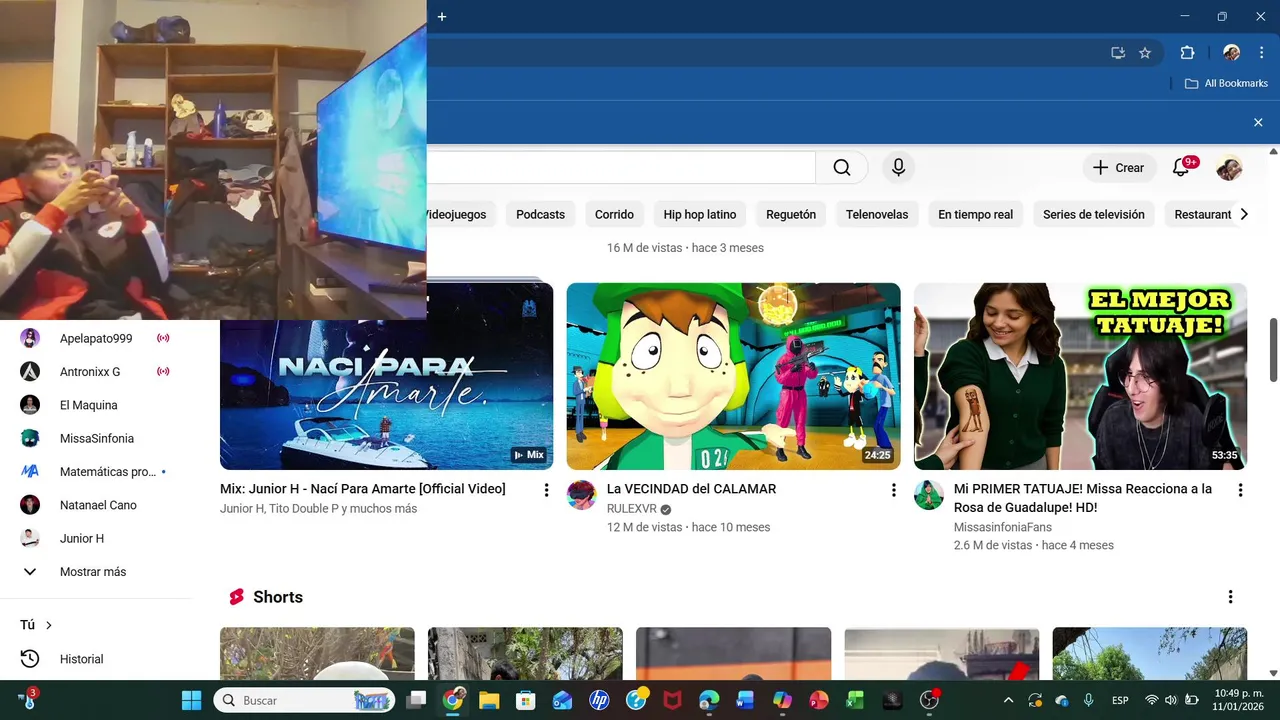This screenshot has width=1280, height=720.
Task: Select the Series de televisión chip
Action: coord(1094,214)
